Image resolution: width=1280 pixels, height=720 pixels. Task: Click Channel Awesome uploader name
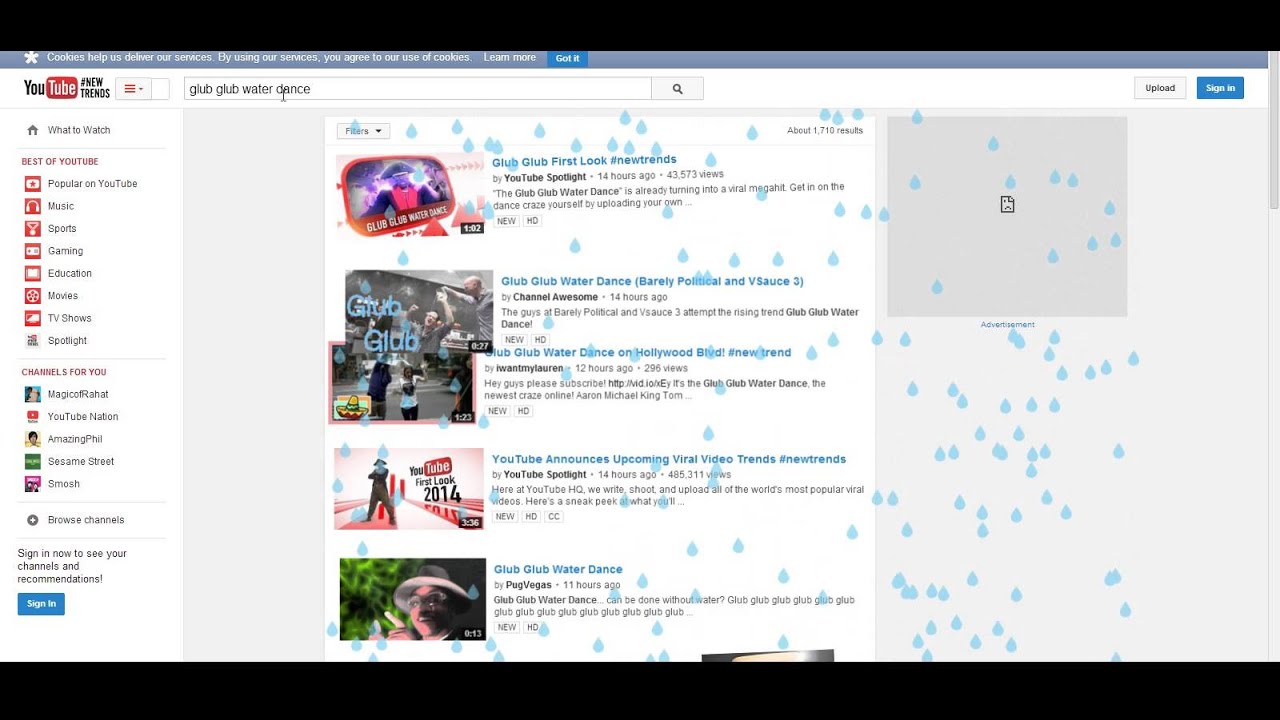pos(555,297)
